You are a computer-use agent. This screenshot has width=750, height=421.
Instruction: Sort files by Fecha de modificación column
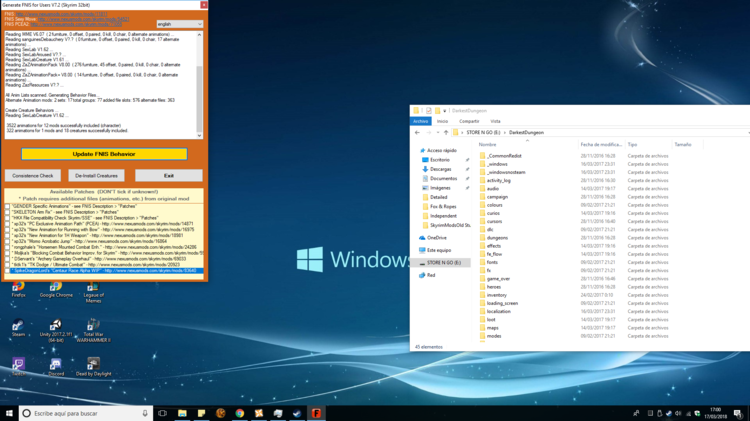(601, 144)
